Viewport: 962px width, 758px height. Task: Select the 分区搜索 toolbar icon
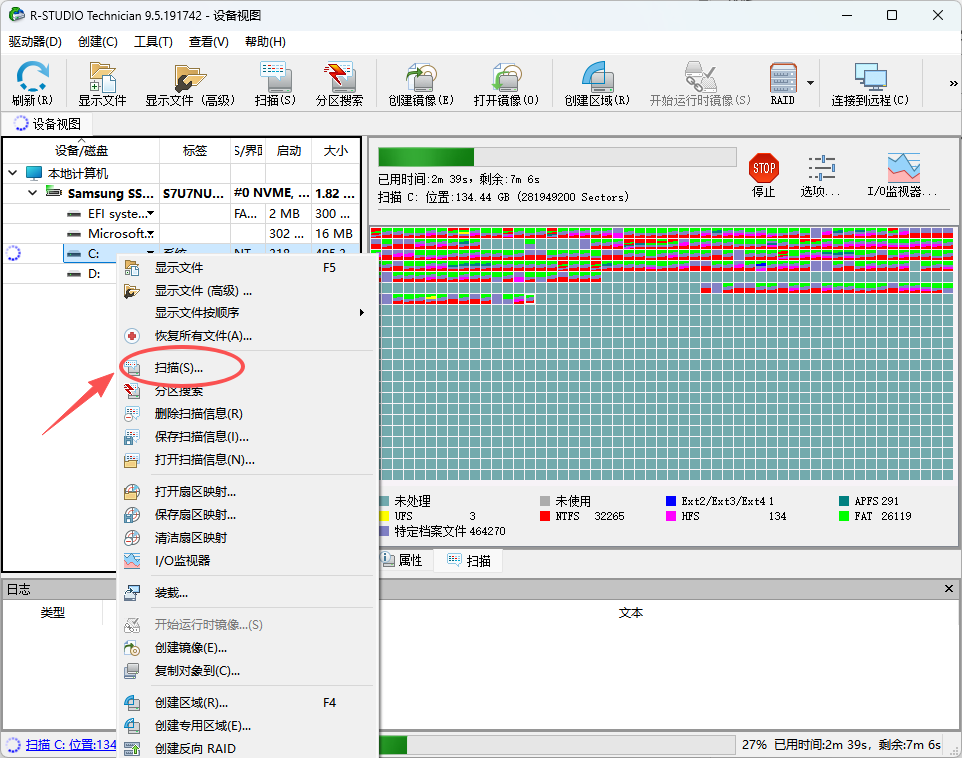340,82
